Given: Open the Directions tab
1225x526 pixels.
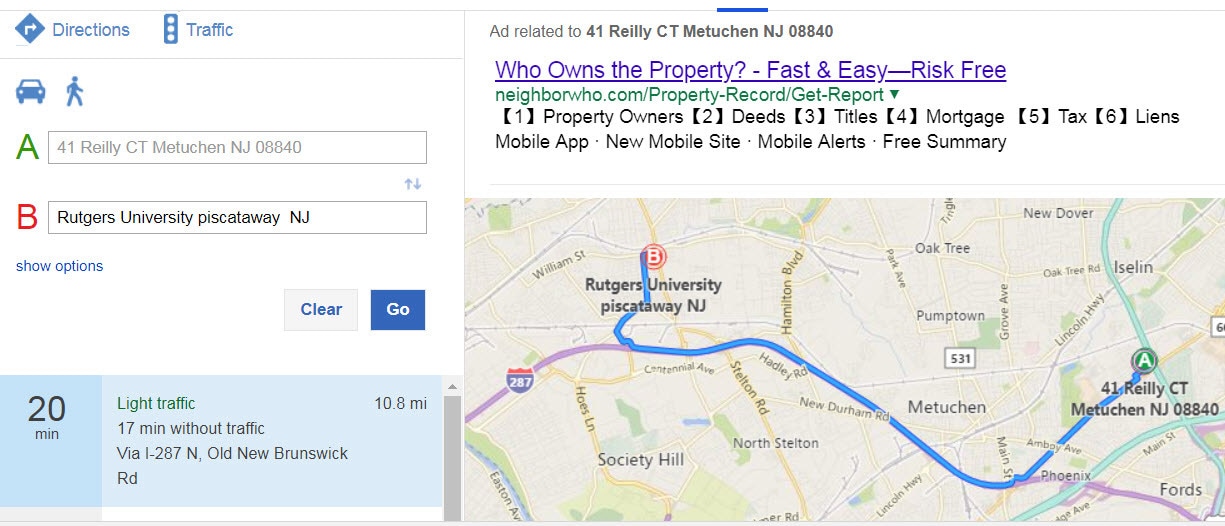Looking at the screenshot, I should pyautogui.click(x=73, y=29).
